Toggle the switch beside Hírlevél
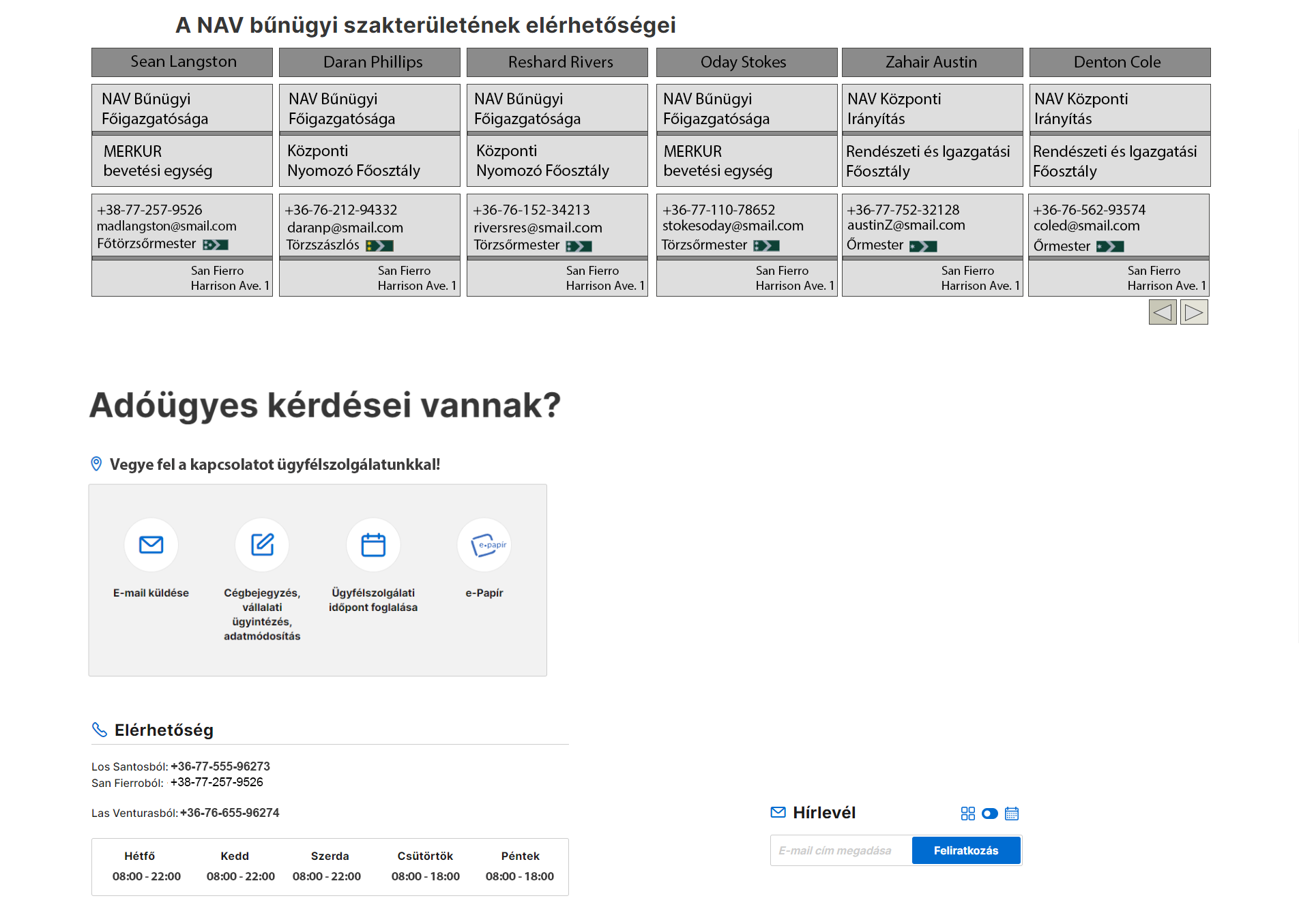This screenshot has height=924, width=1299. click(x=990, y=814)
